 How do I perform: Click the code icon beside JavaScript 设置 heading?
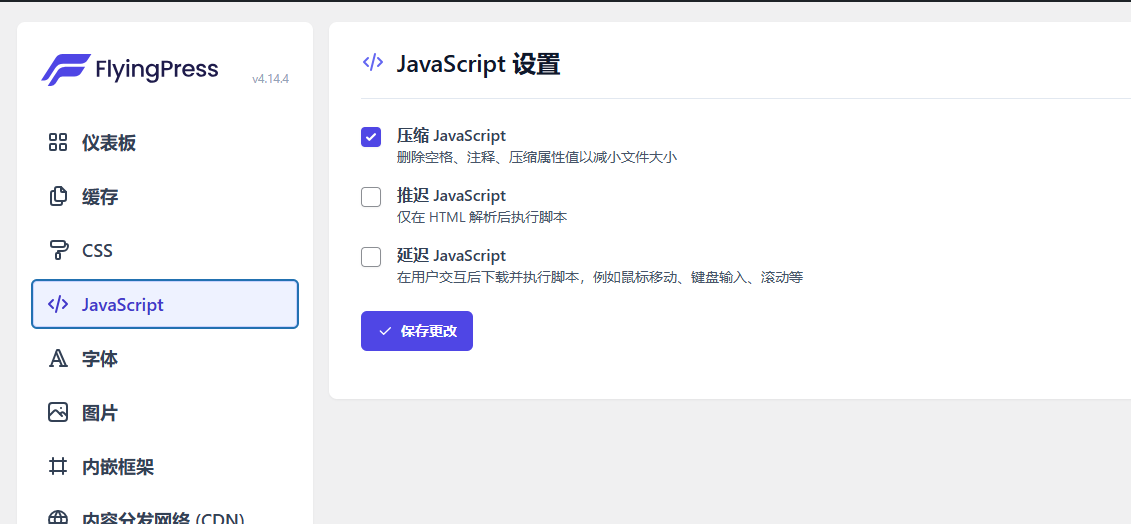coord(373,63)
